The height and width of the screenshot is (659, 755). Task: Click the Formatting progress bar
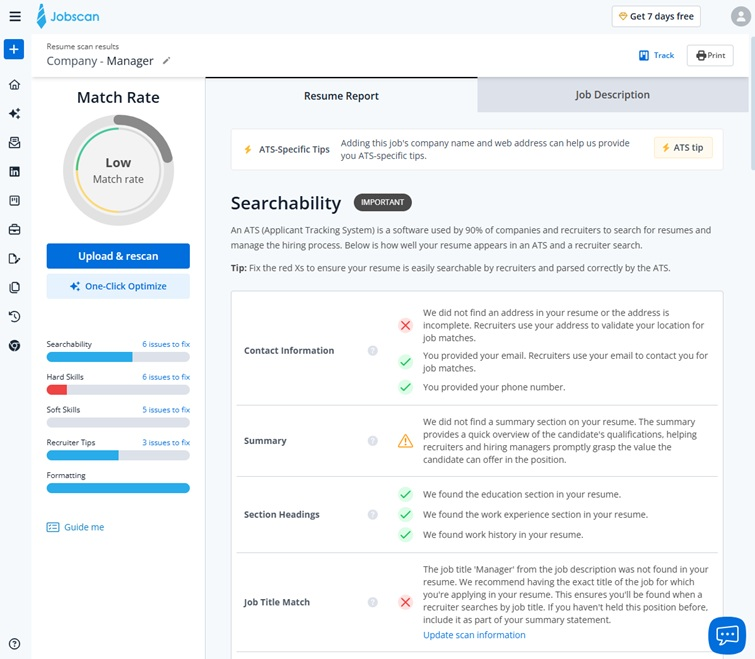[118, 488]
